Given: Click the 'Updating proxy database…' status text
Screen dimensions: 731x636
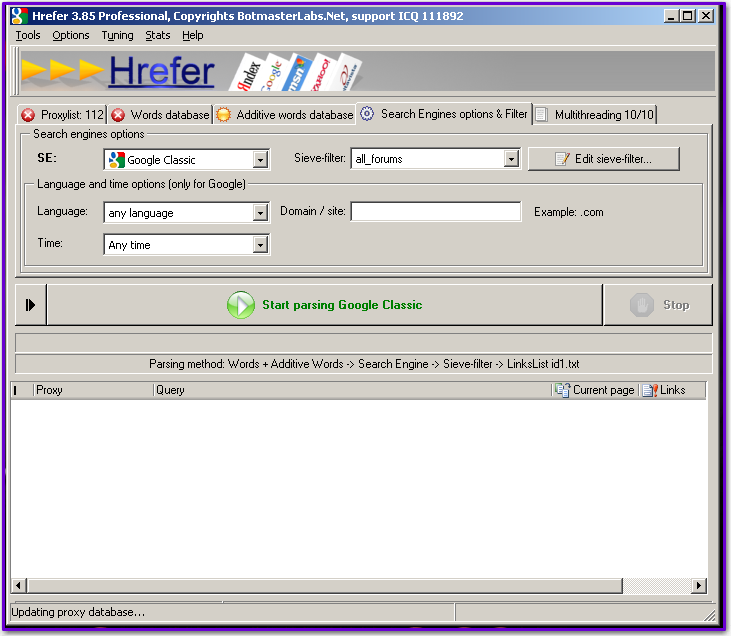Looking at the screenshot, I should (x=78, y=612).
